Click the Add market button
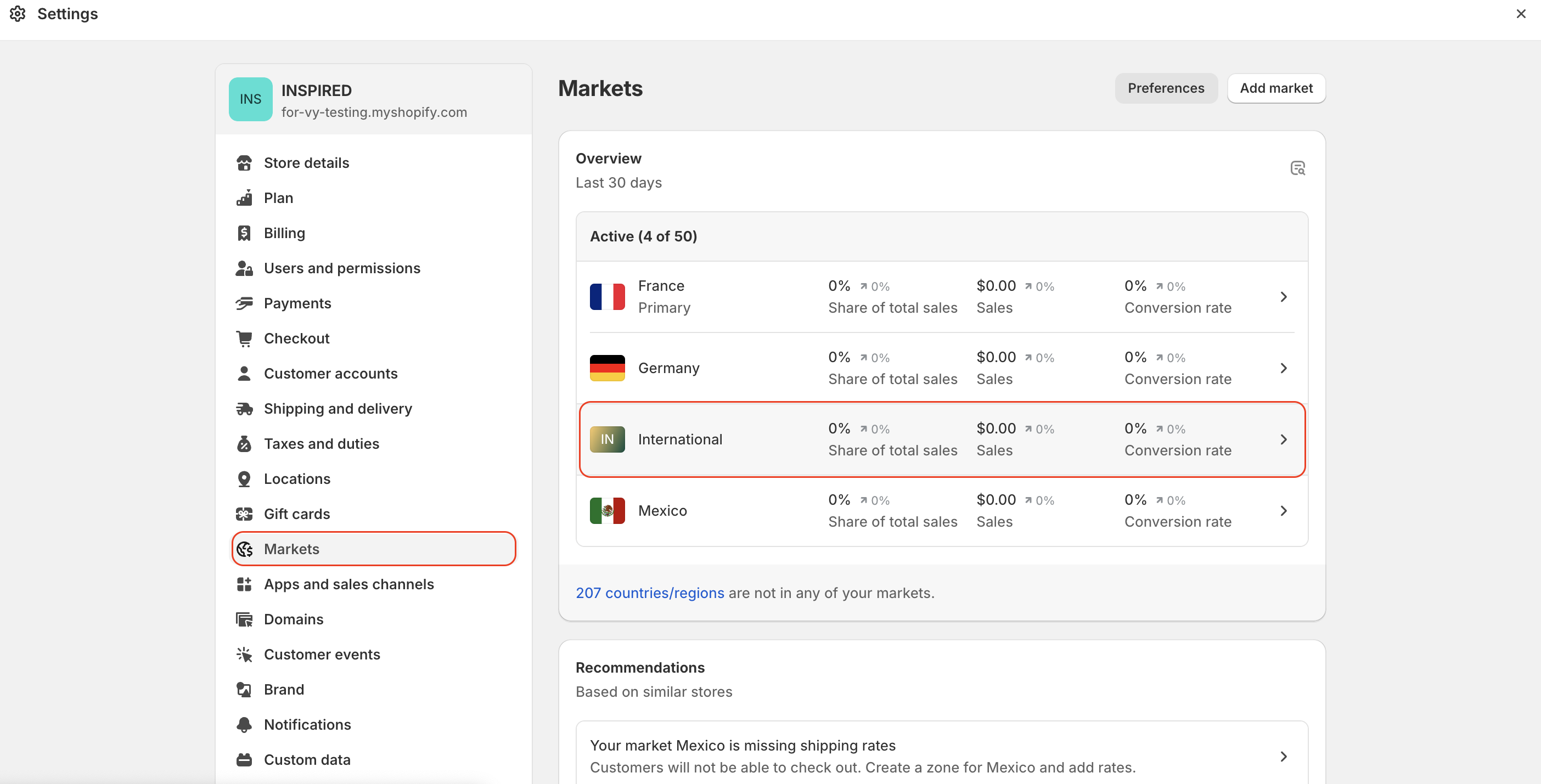The height and width of the screenshot is (784, 1541). tap(1275, 88)
